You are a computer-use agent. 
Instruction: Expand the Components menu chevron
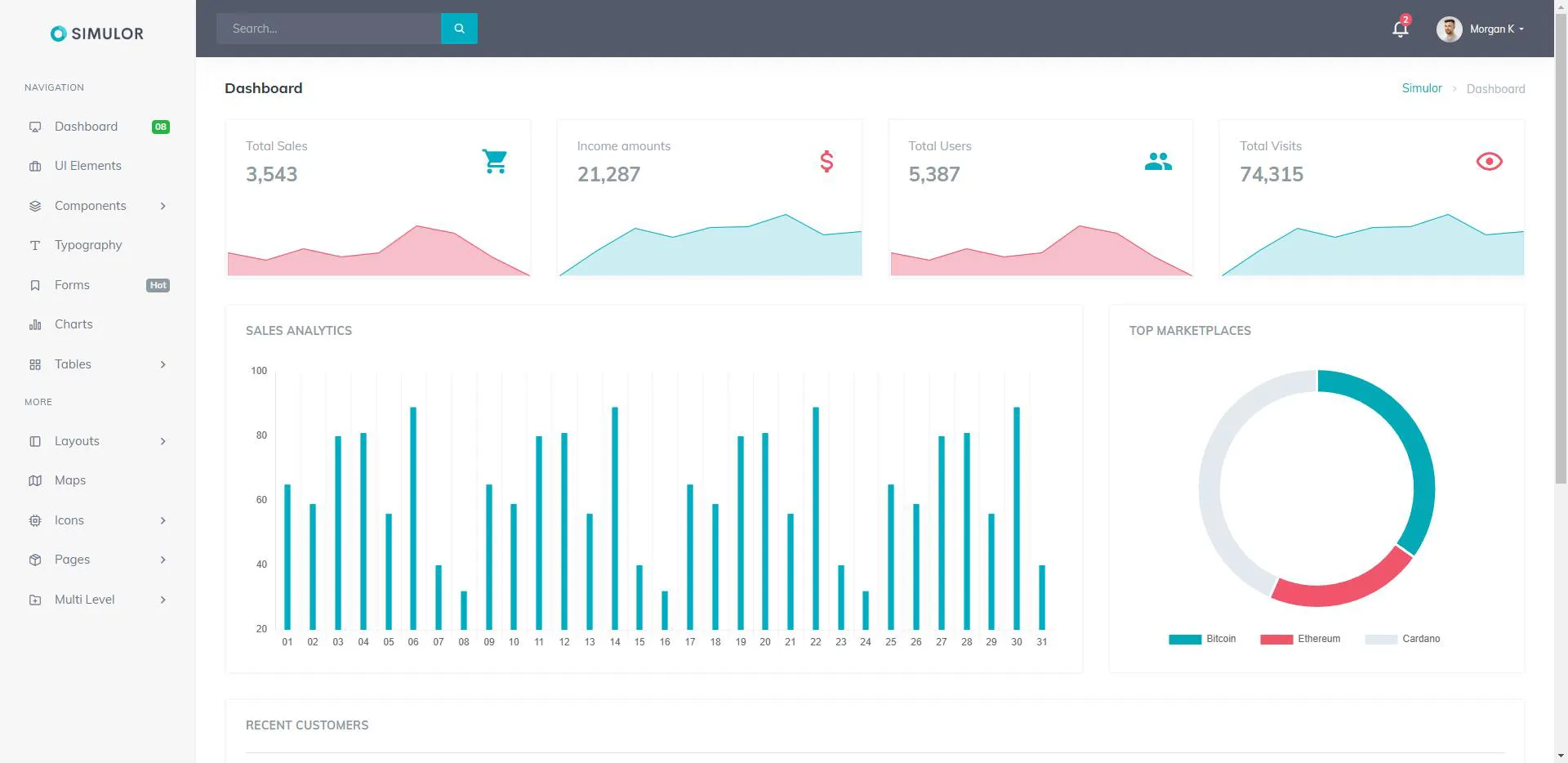coord(163,206)
